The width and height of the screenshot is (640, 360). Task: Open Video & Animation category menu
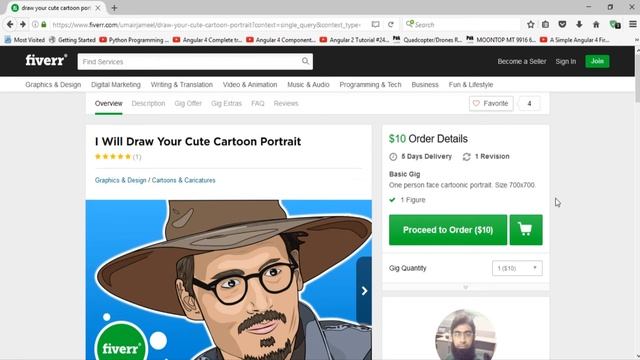tap(250, 84)
